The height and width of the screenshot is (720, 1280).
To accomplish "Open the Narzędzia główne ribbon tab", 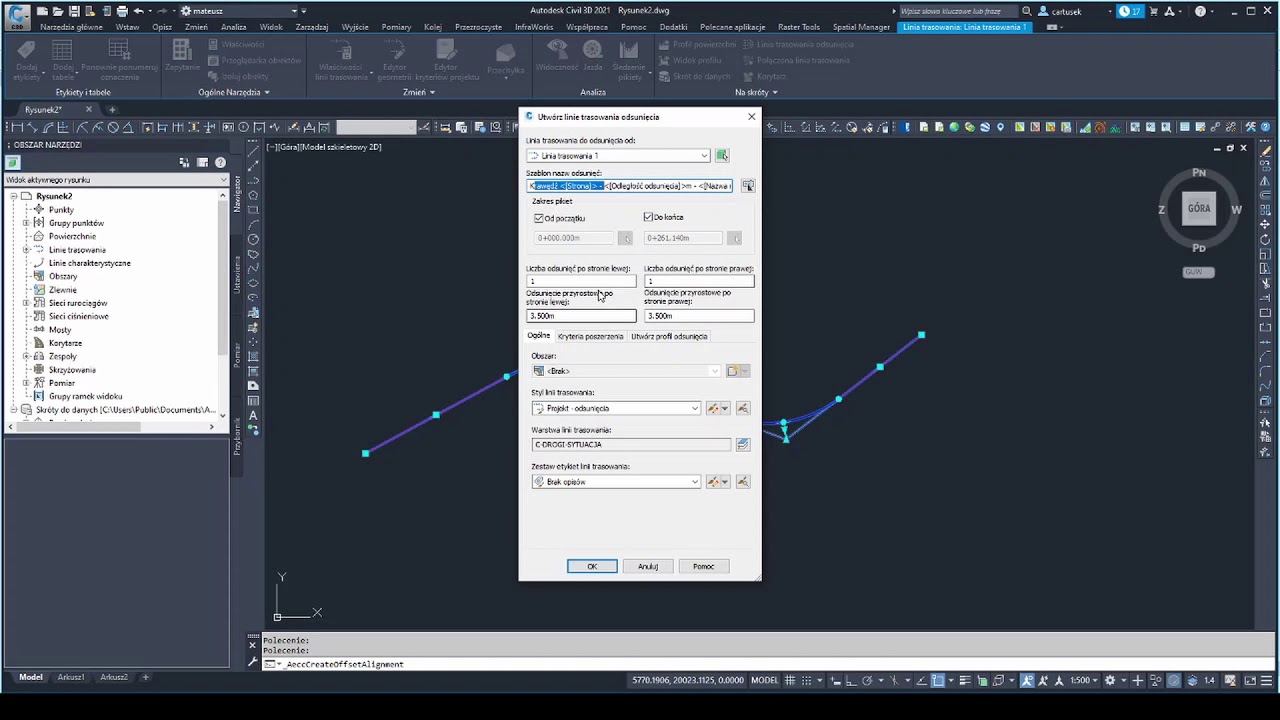I will coord(71,27).
